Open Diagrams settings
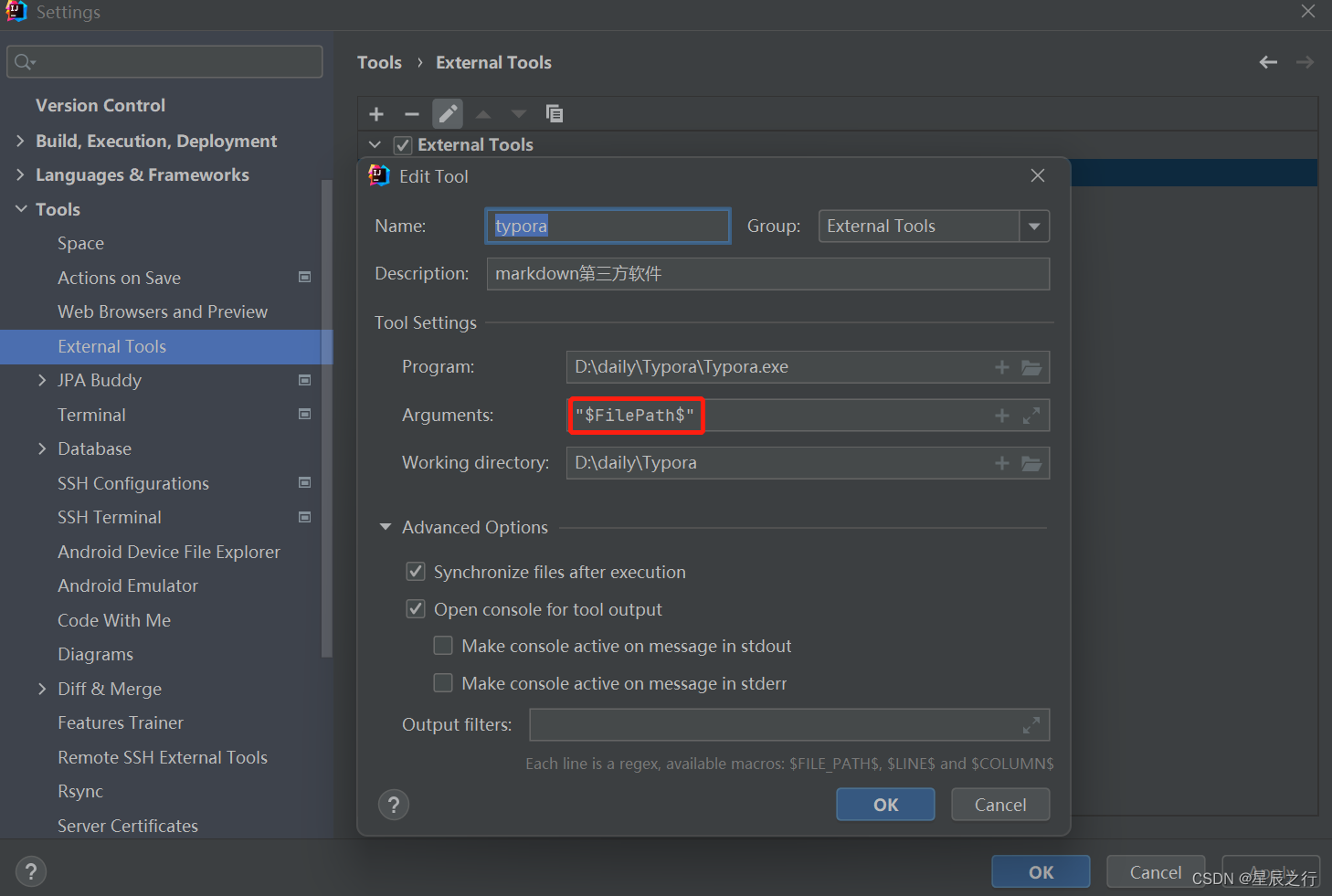 (95, 655)
